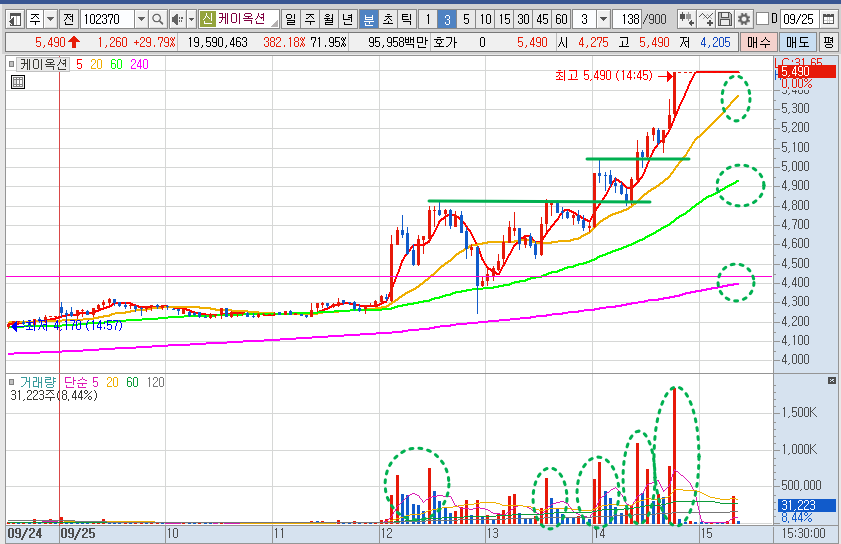
Task: Click the stock code input field 102370
Action: [108, 20]
